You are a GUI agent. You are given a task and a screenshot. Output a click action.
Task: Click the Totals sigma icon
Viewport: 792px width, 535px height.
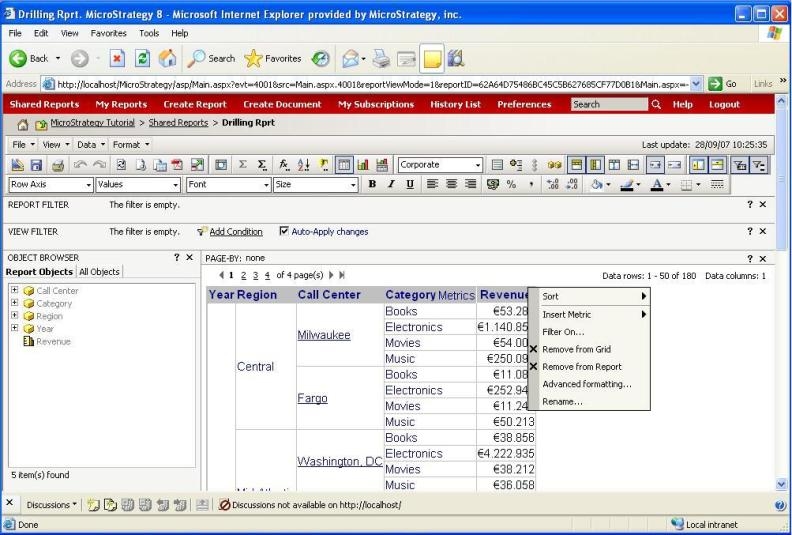pyautogui.click(x=243, y=165)
